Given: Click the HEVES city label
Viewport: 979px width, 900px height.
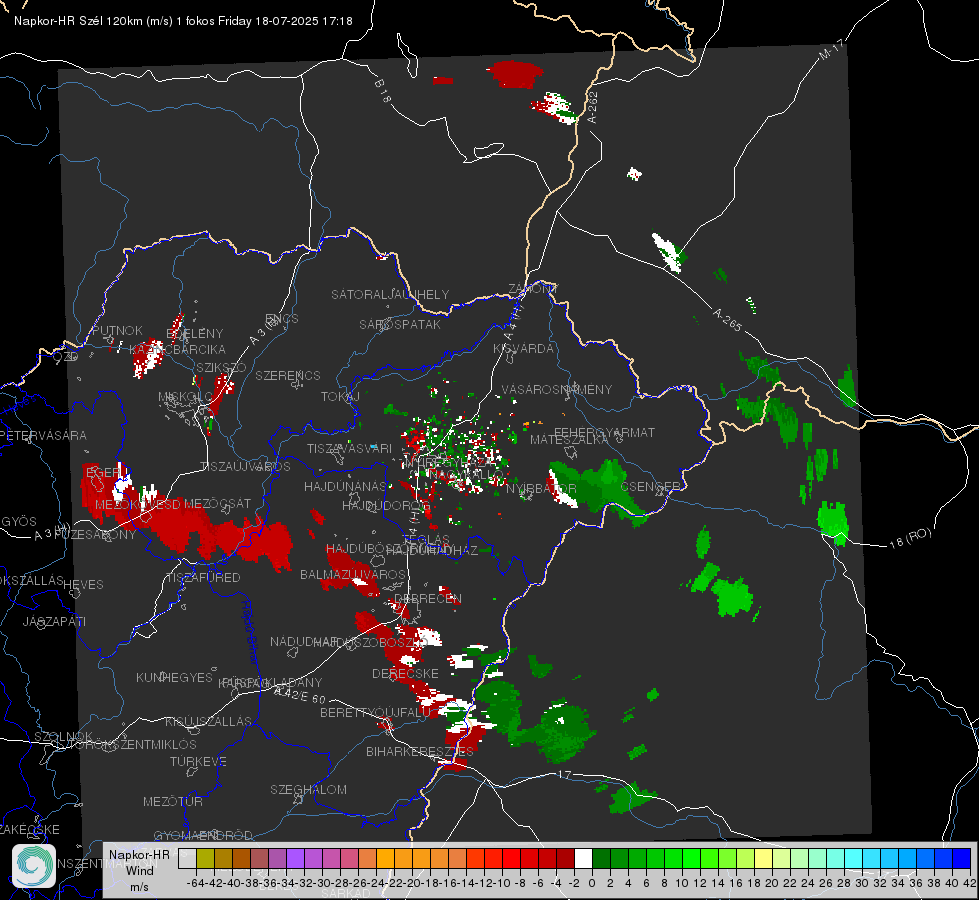Looking at the screenshot, I should point(84,585).
